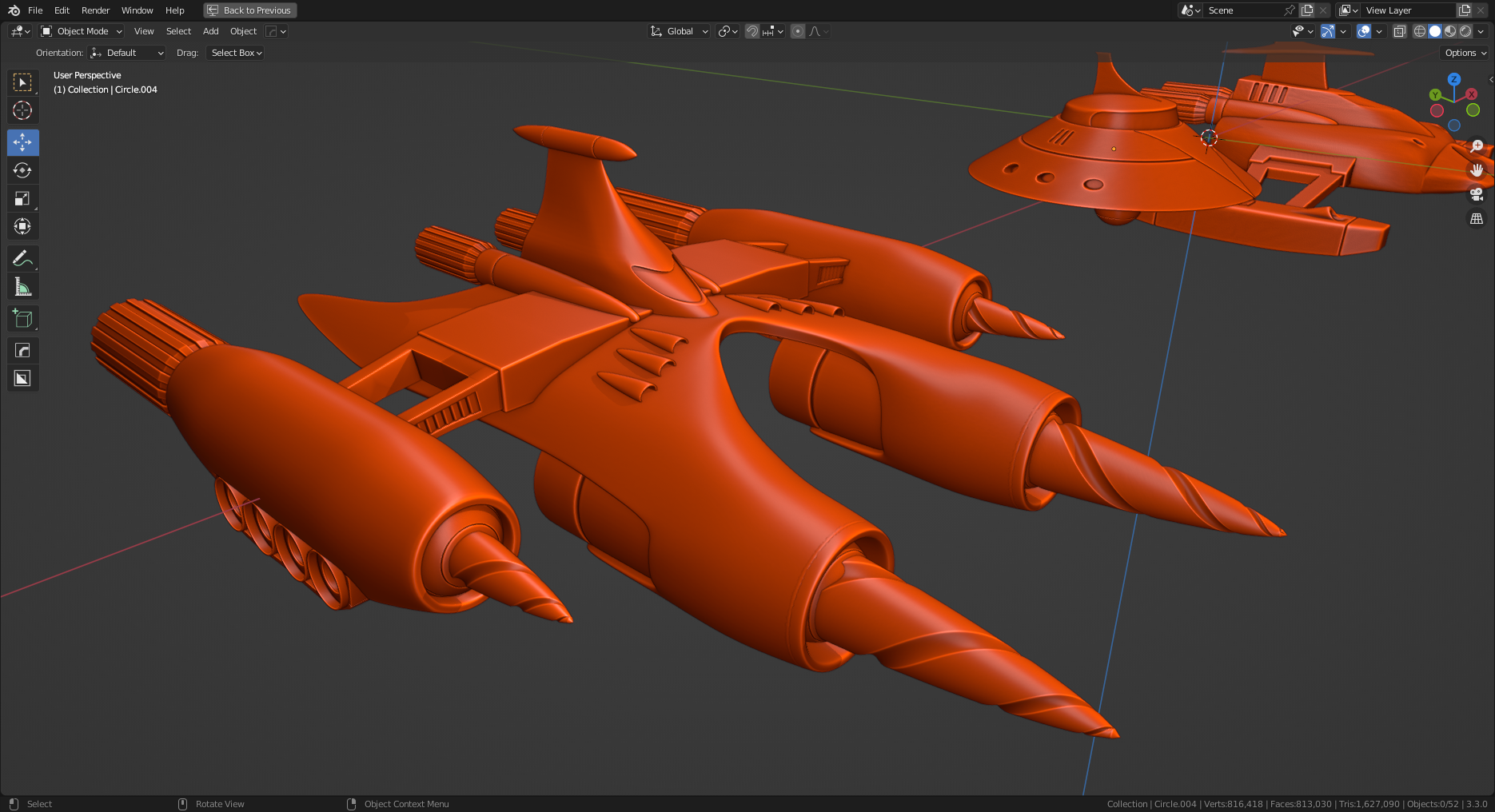Screen dimensions: 1495x812
Task: Delete the Scene with X icon
Action: [1323, 10]
